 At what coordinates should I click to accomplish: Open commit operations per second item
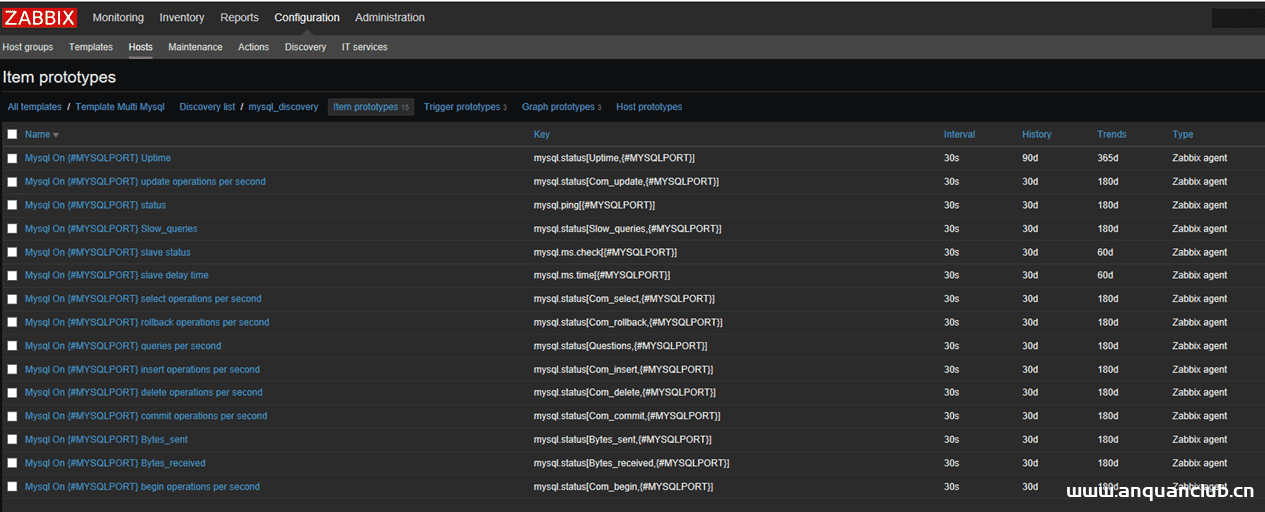pos(146,416)
